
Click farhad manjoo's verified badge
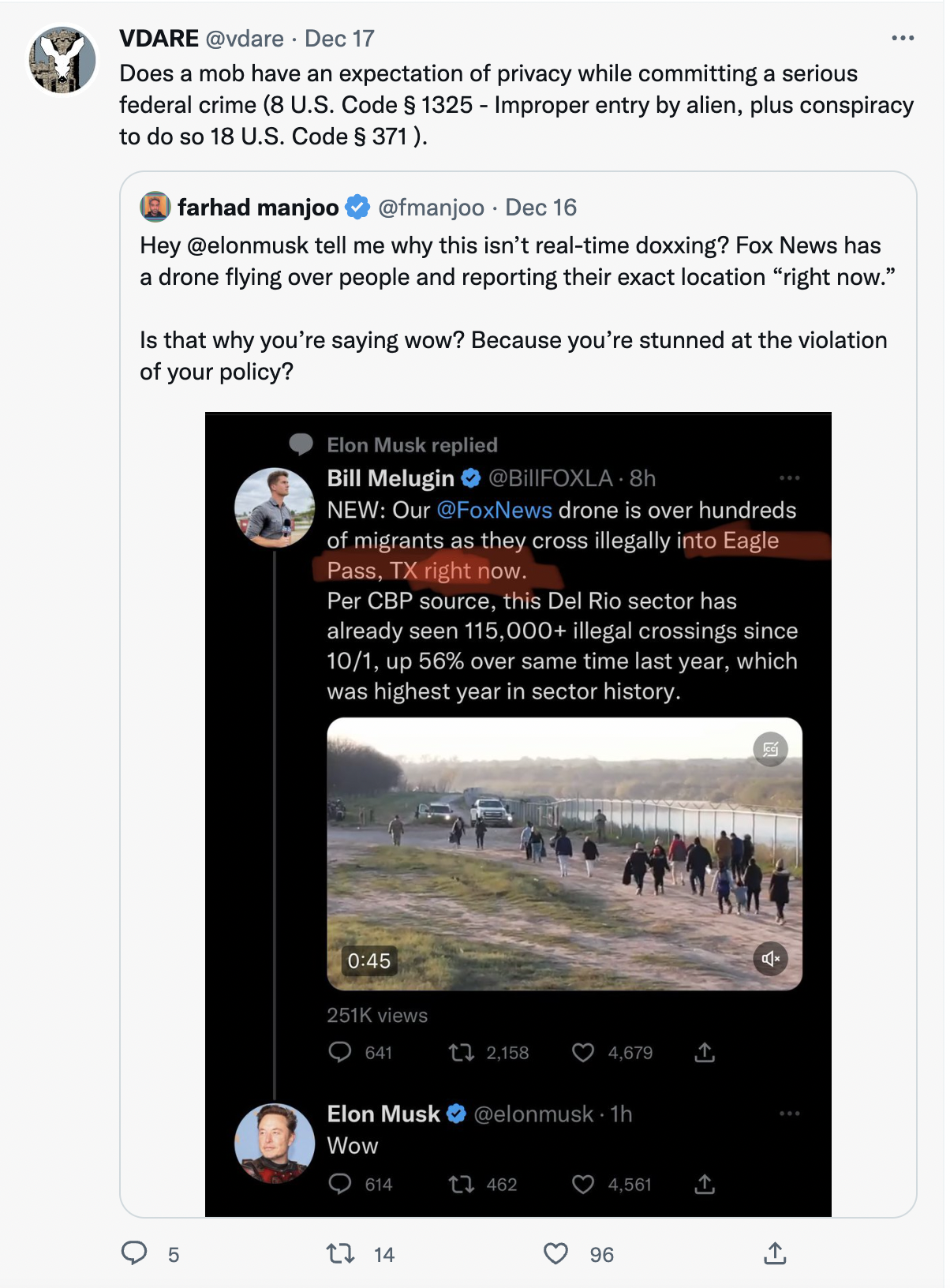[x=358, y=207]
